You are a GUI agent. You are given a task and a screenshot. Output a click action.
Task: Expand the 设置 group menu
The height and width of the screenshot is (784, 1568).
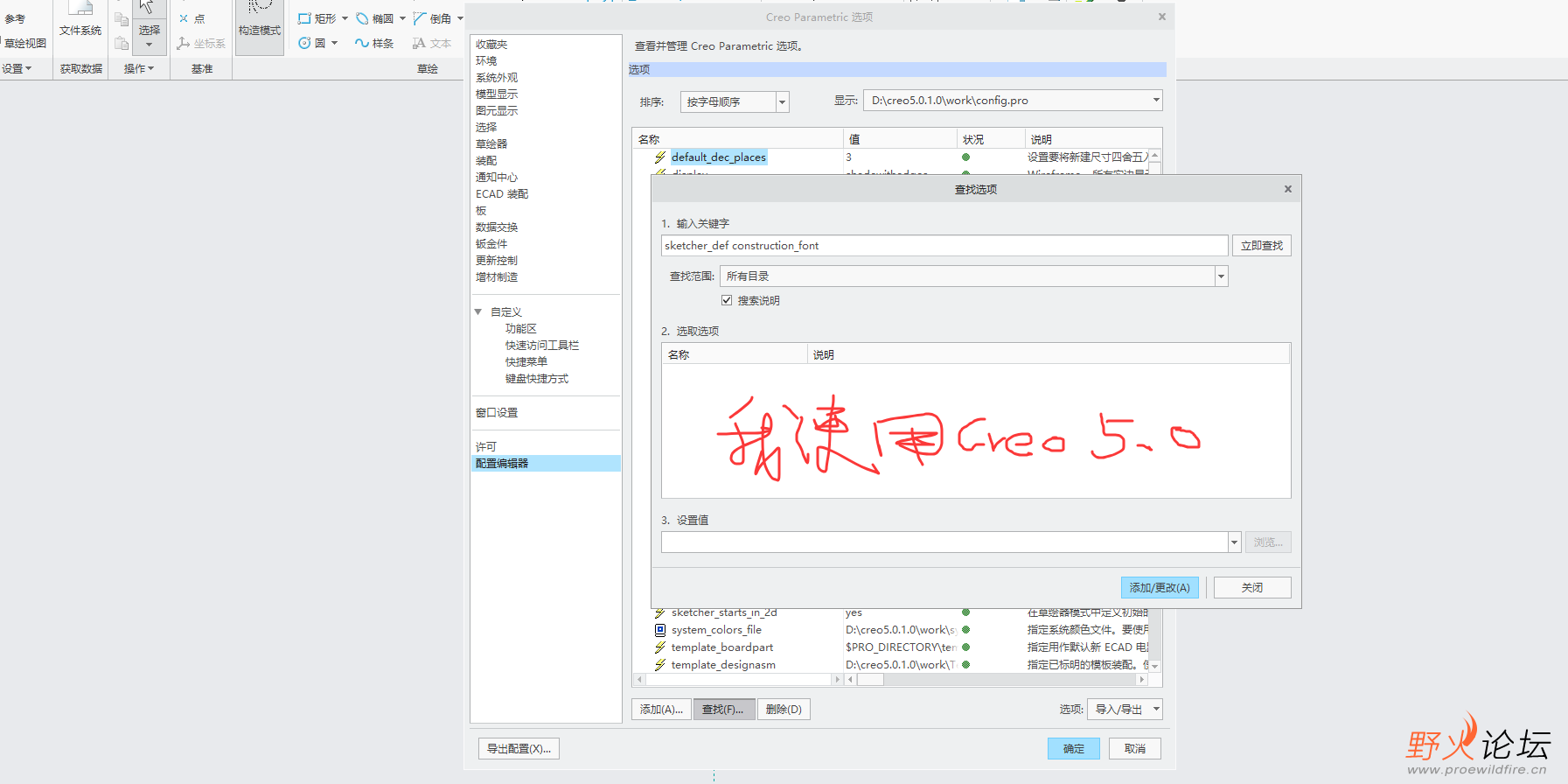point(17,68)
